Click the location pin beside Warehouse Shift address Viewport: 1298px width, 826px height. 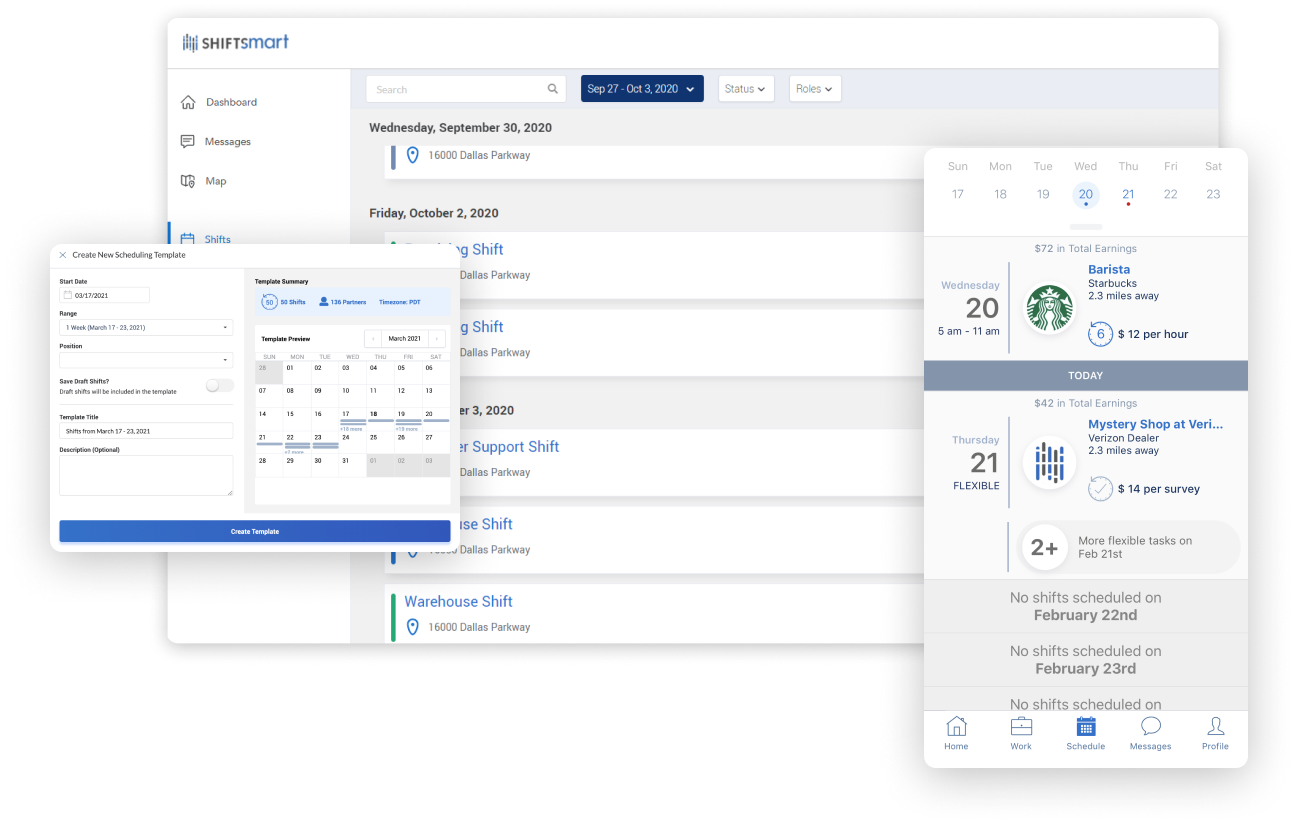point(413,627)
